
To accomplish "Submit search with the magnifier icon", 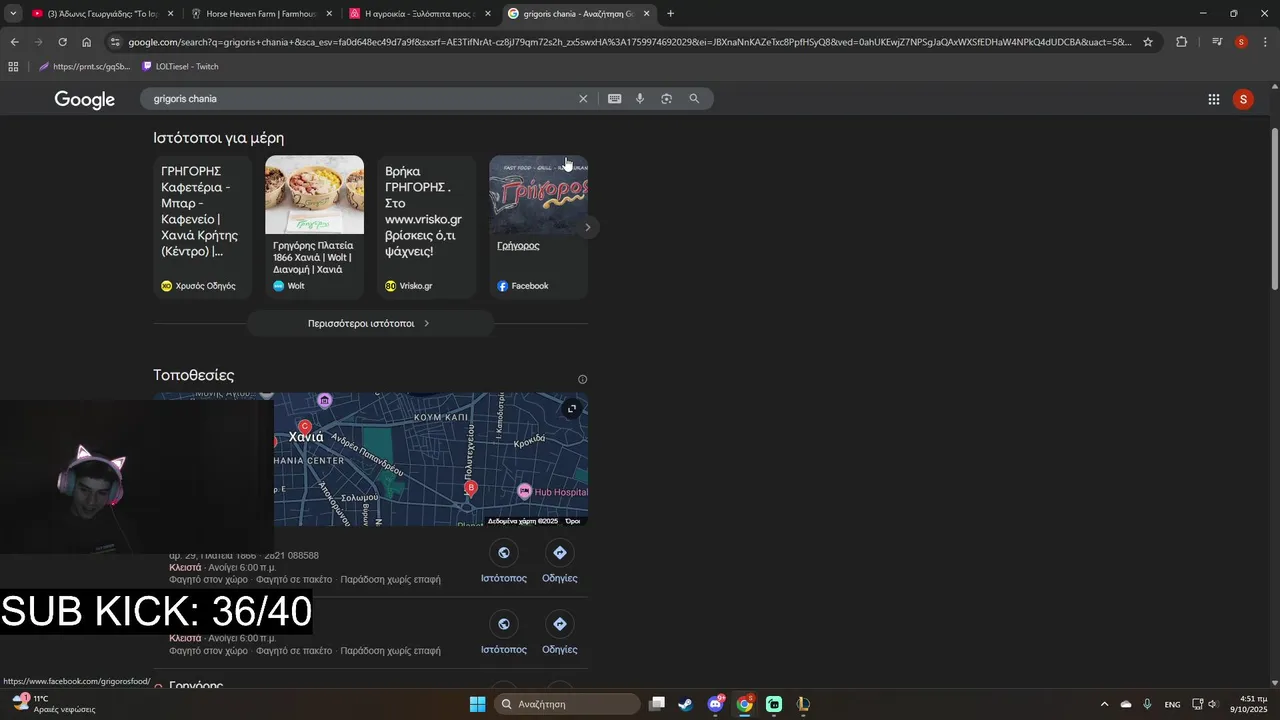I will 694,99.
